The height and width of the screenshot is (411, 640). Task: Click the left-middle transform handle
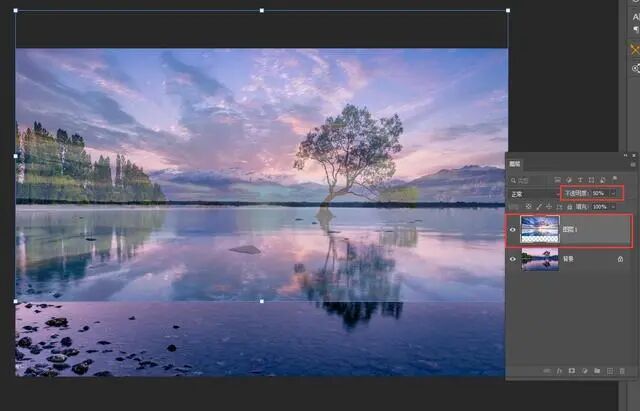(16, 156)
